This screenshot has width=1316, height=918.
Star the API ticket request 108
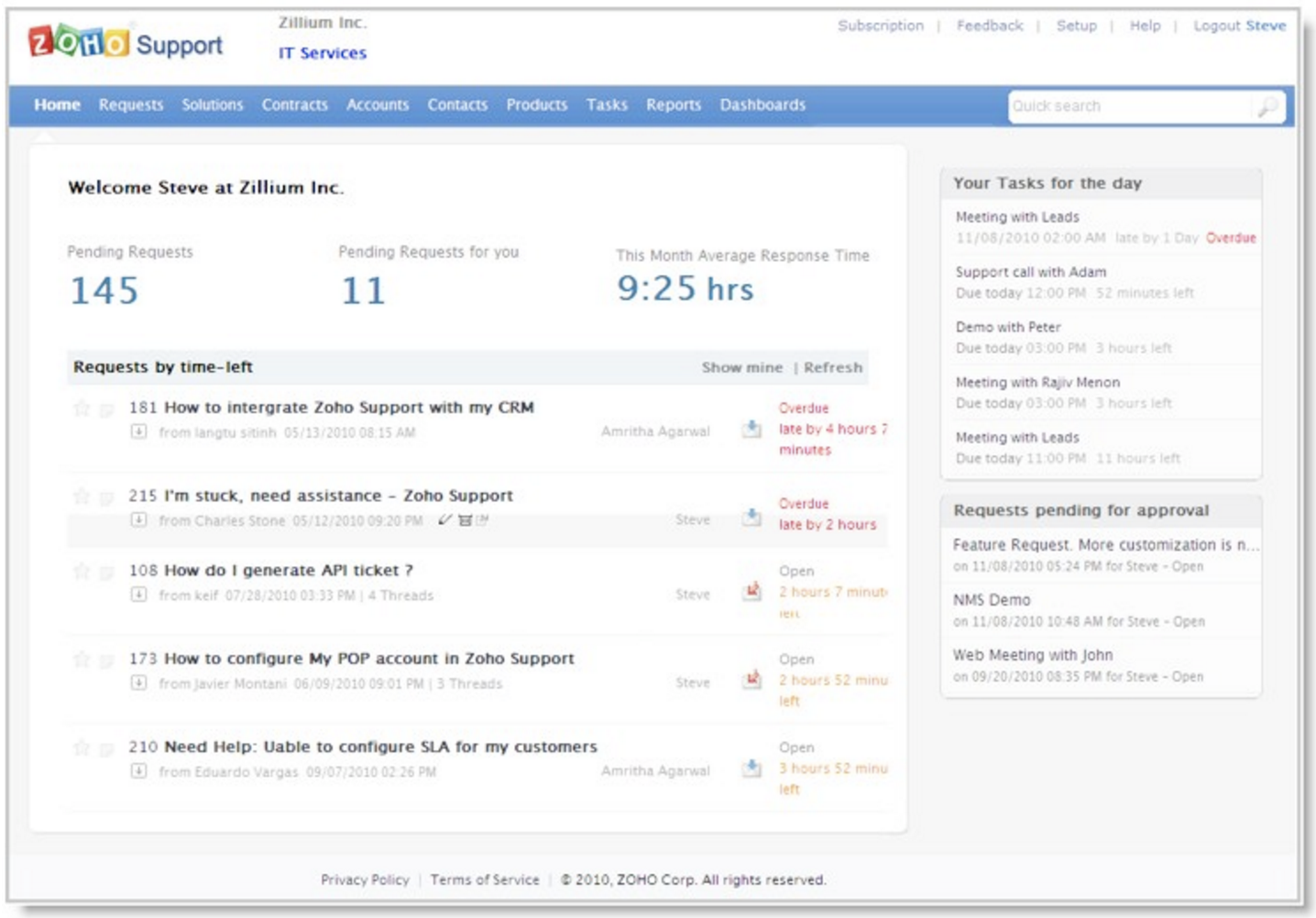(x=82, y=572)
